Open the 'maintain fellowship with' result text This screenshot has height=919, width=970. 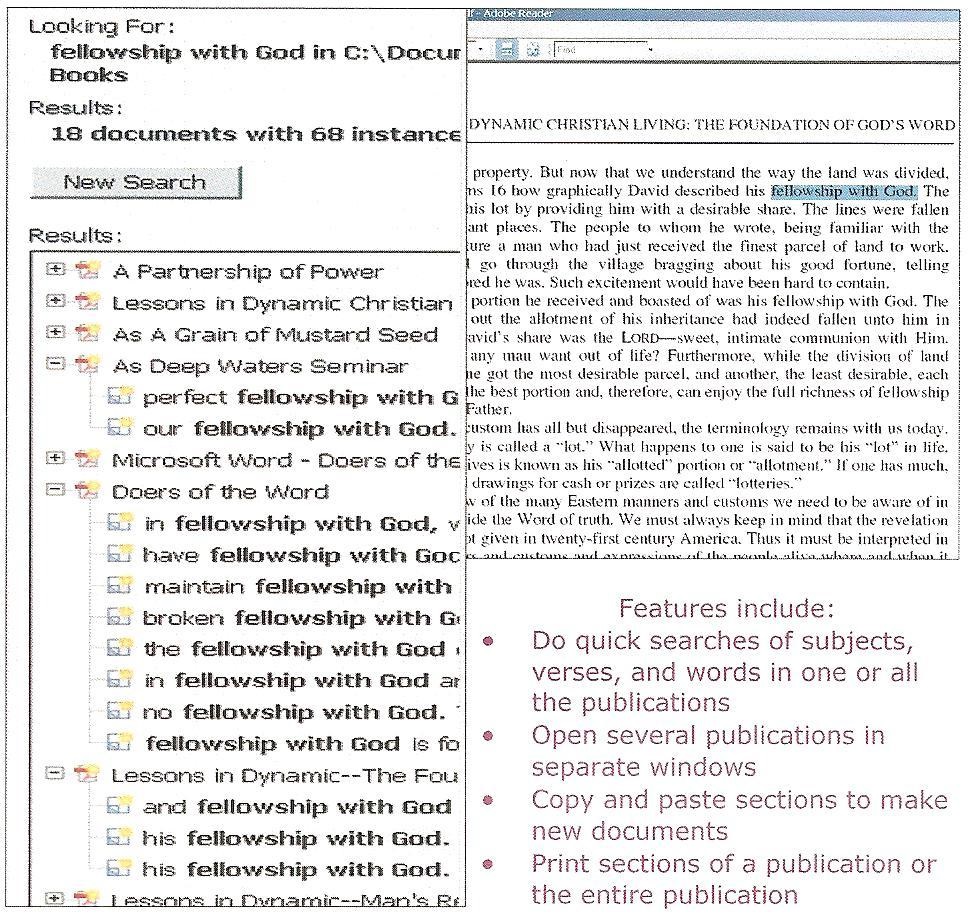click(298, 586)
